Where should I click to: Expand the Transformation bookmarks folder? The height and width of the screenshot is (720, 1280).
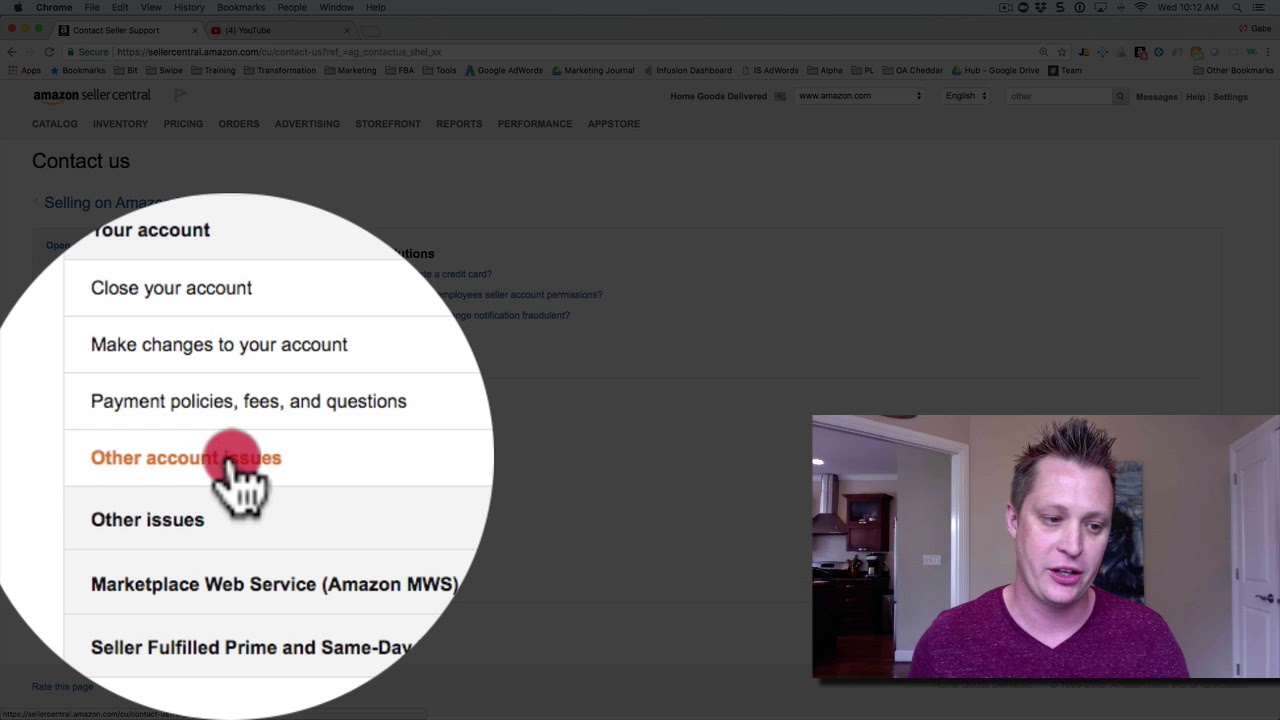point(280,71)
